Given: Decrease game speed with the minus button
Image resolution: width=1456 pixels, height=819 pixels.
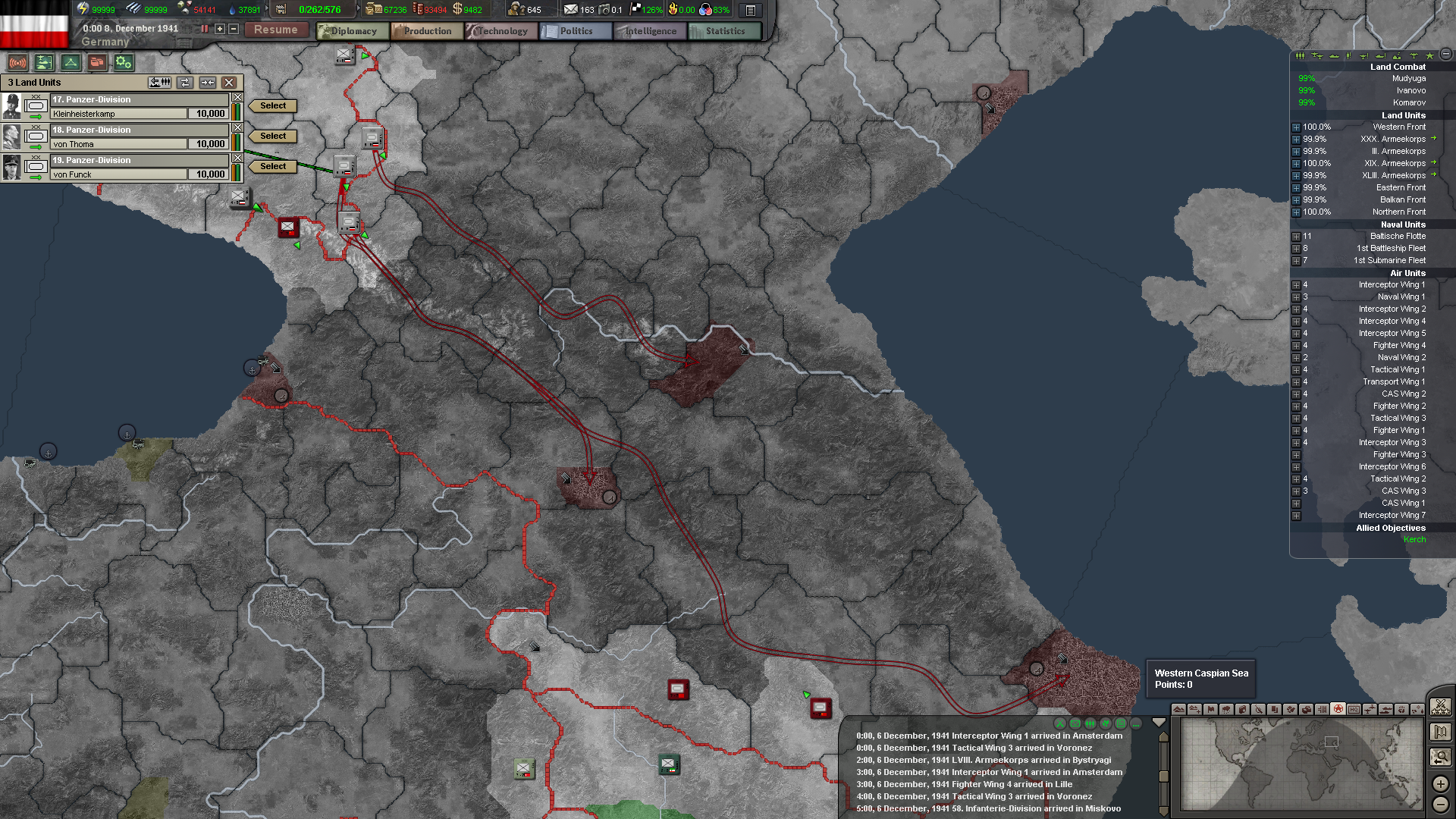Looking at the screenshot, I should pyautogui.click(x=234, y=29).
